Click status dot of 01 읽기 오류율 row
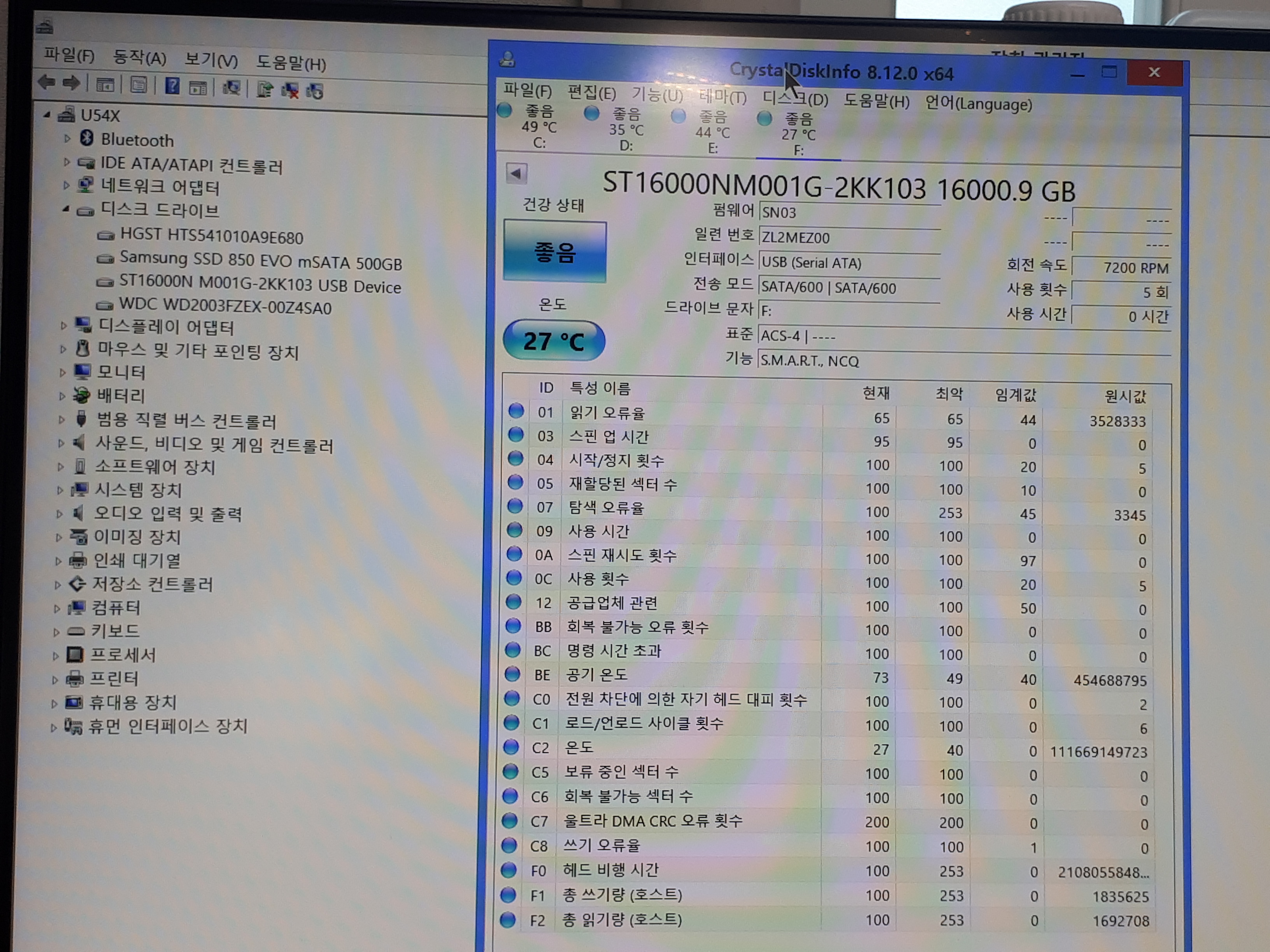The height and width of the screenshot is (952, 1270). [x=516, y=411]
